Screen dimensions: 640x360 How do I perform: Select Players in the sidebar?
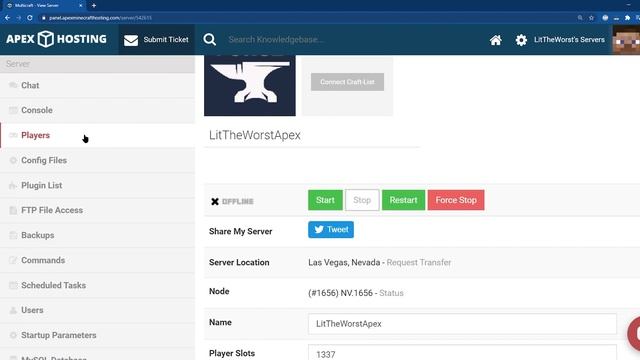pos(98,135)
